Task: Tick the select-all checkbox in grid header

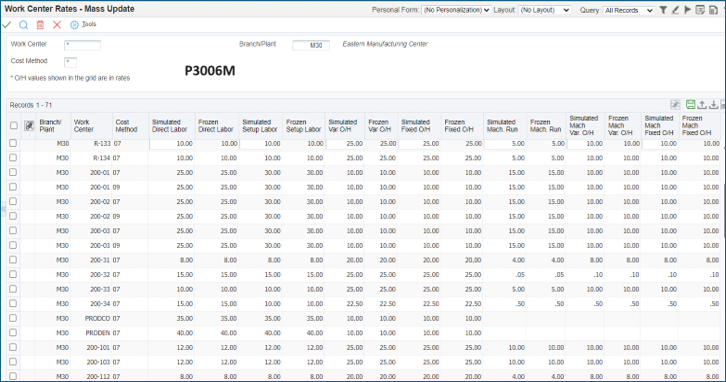Action: coord(13,125)
